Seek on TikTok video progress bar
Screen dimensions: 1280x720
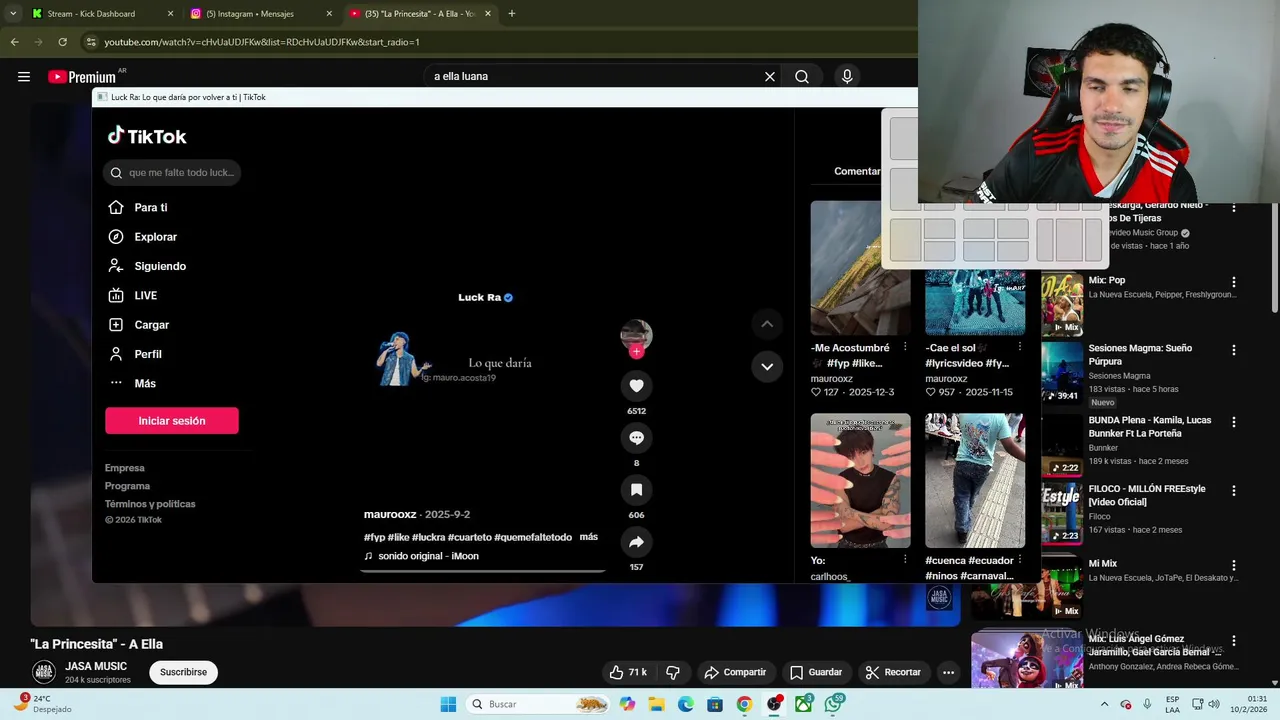(x=483, y=571)
